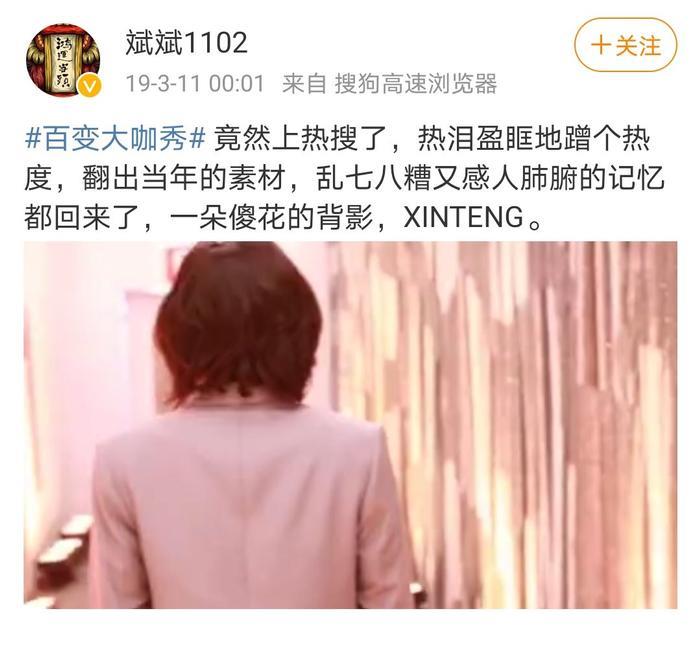The width and height of the screenshot is (700, 648).
Task: Tap the phrase 乱七八糟又感人肺腑的记忆
Action: (x=490, y=178)
